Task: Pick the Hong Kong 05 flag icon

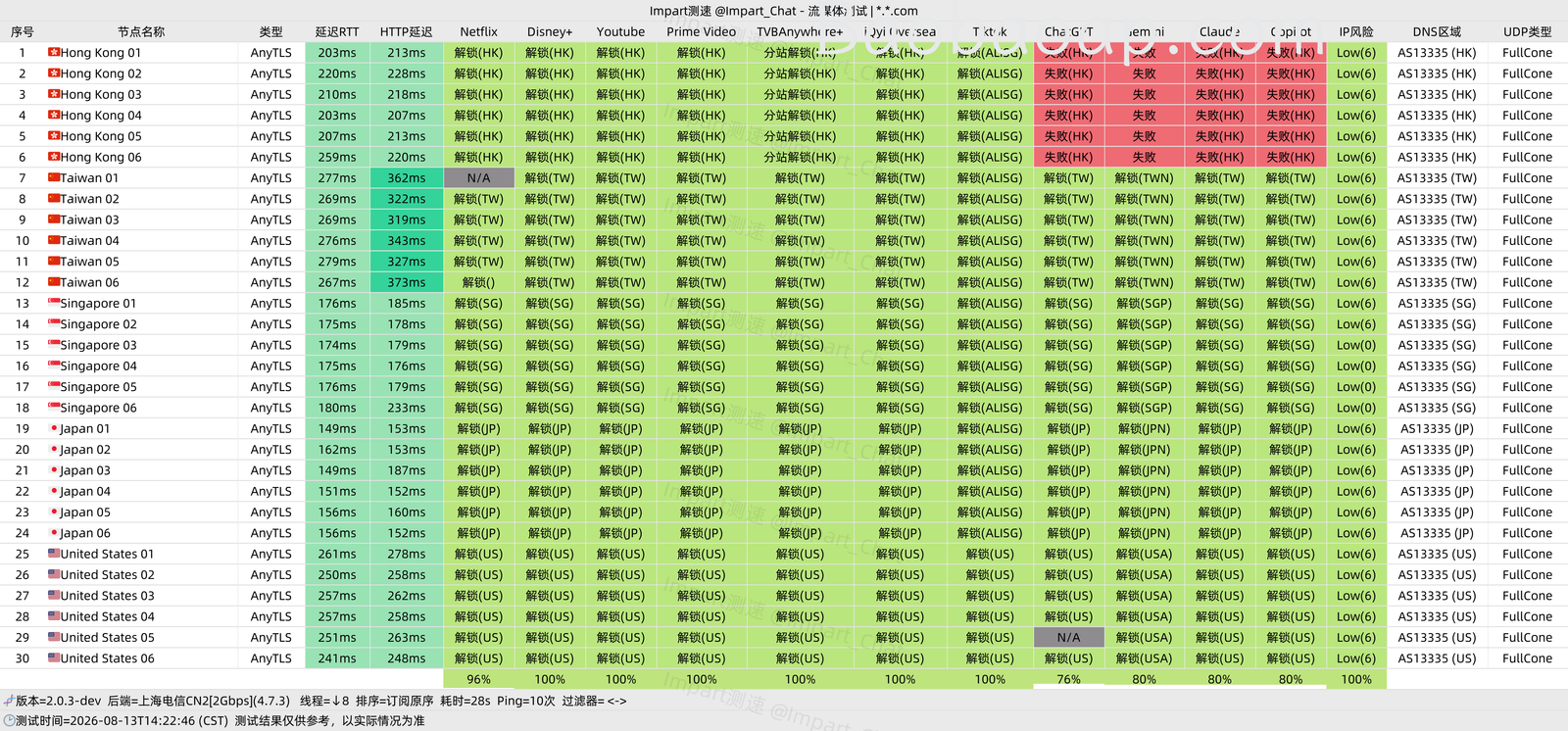Action: click(x=54, y=136)
